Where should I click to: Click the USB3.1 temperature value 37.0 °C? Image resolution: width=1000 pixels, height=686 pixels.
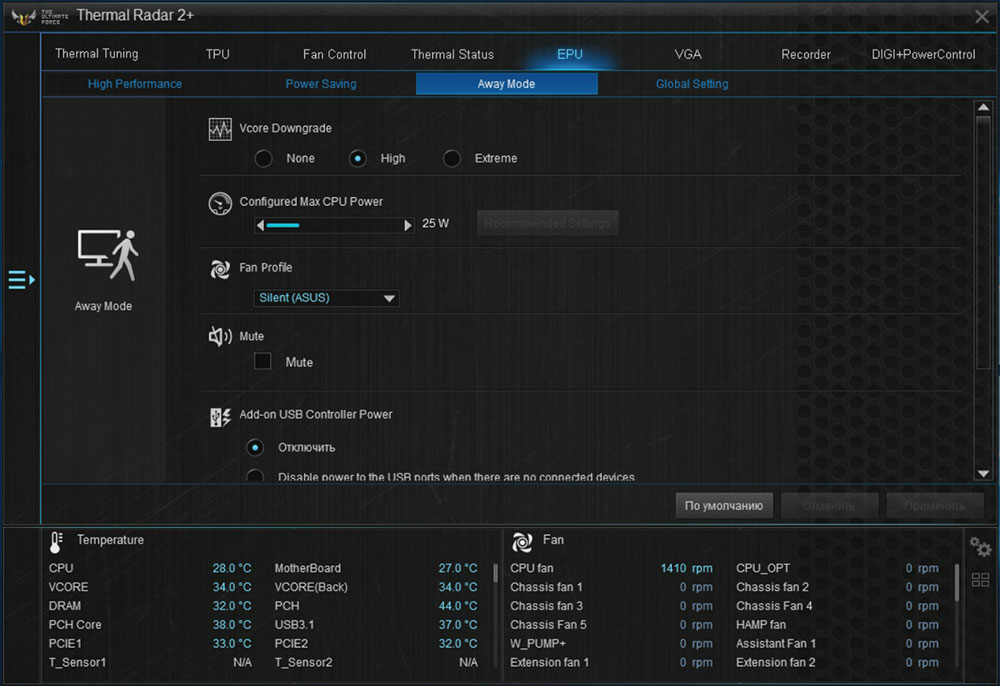pyautogui.click(x=457, y=625)
